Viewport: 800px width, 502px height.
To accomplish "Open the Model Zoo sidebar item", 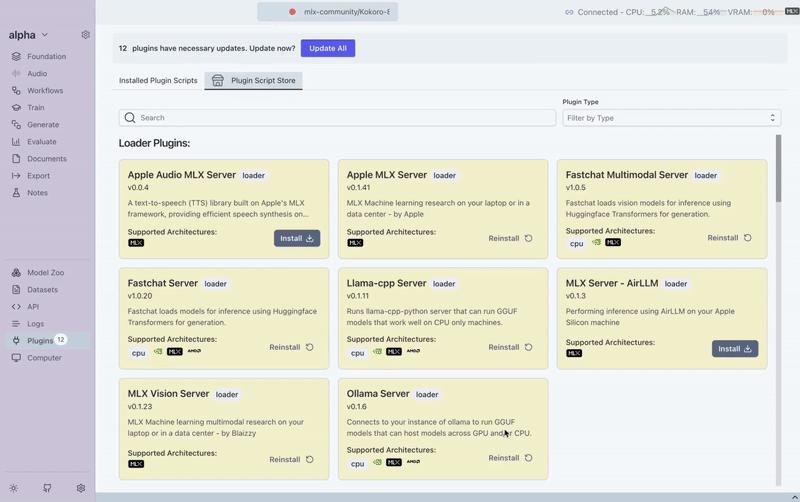I will click(45, 273).
